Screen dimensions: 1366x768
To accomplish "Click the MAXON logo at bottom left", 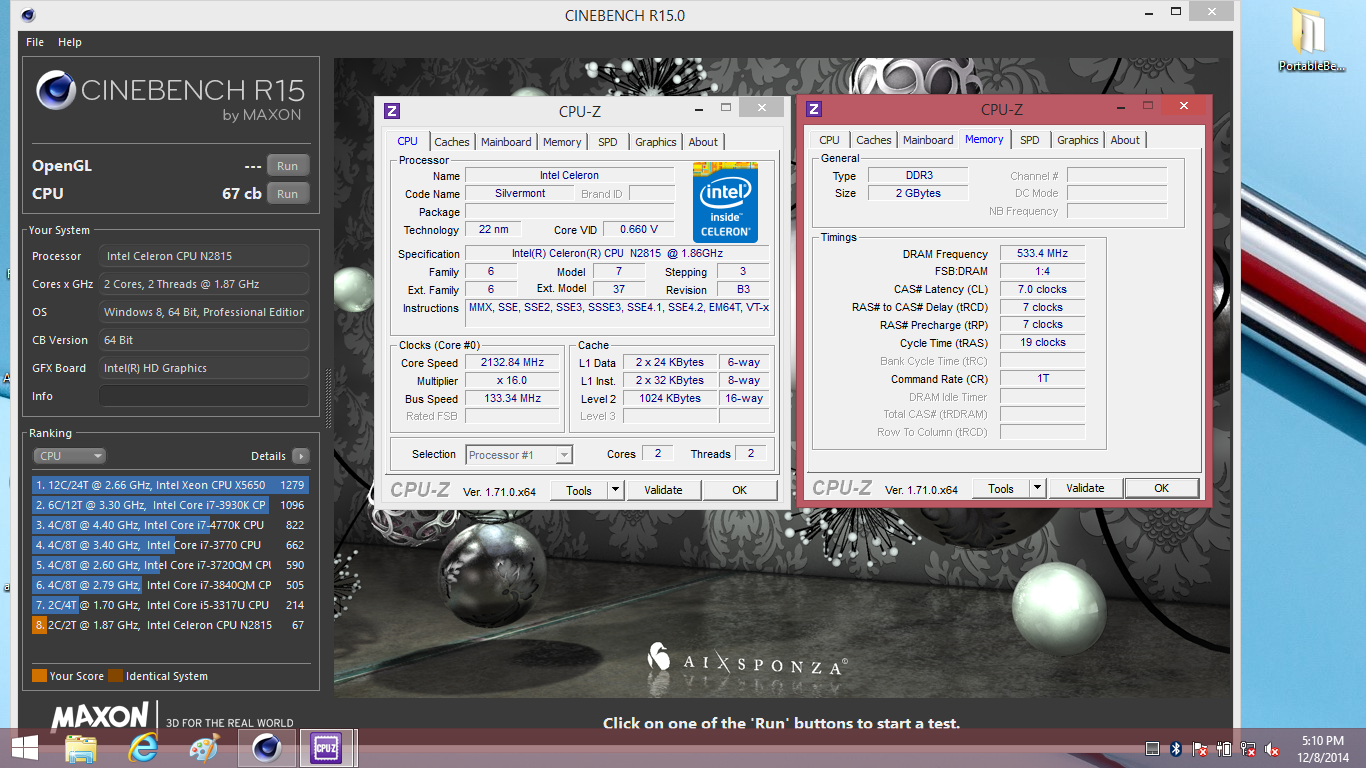I will 100,717.
